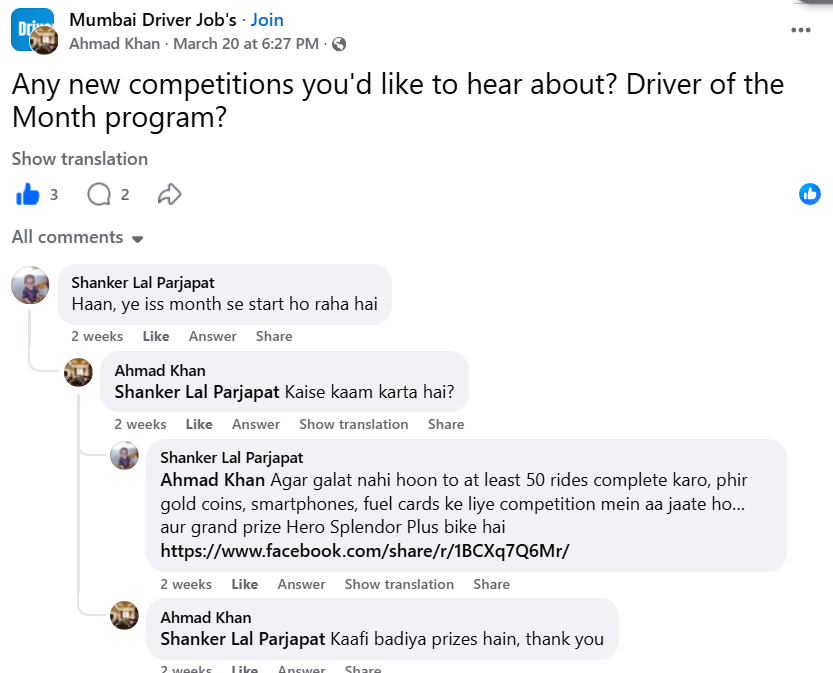
Task: Click the public globe audience icon
Action: point(339,44)
